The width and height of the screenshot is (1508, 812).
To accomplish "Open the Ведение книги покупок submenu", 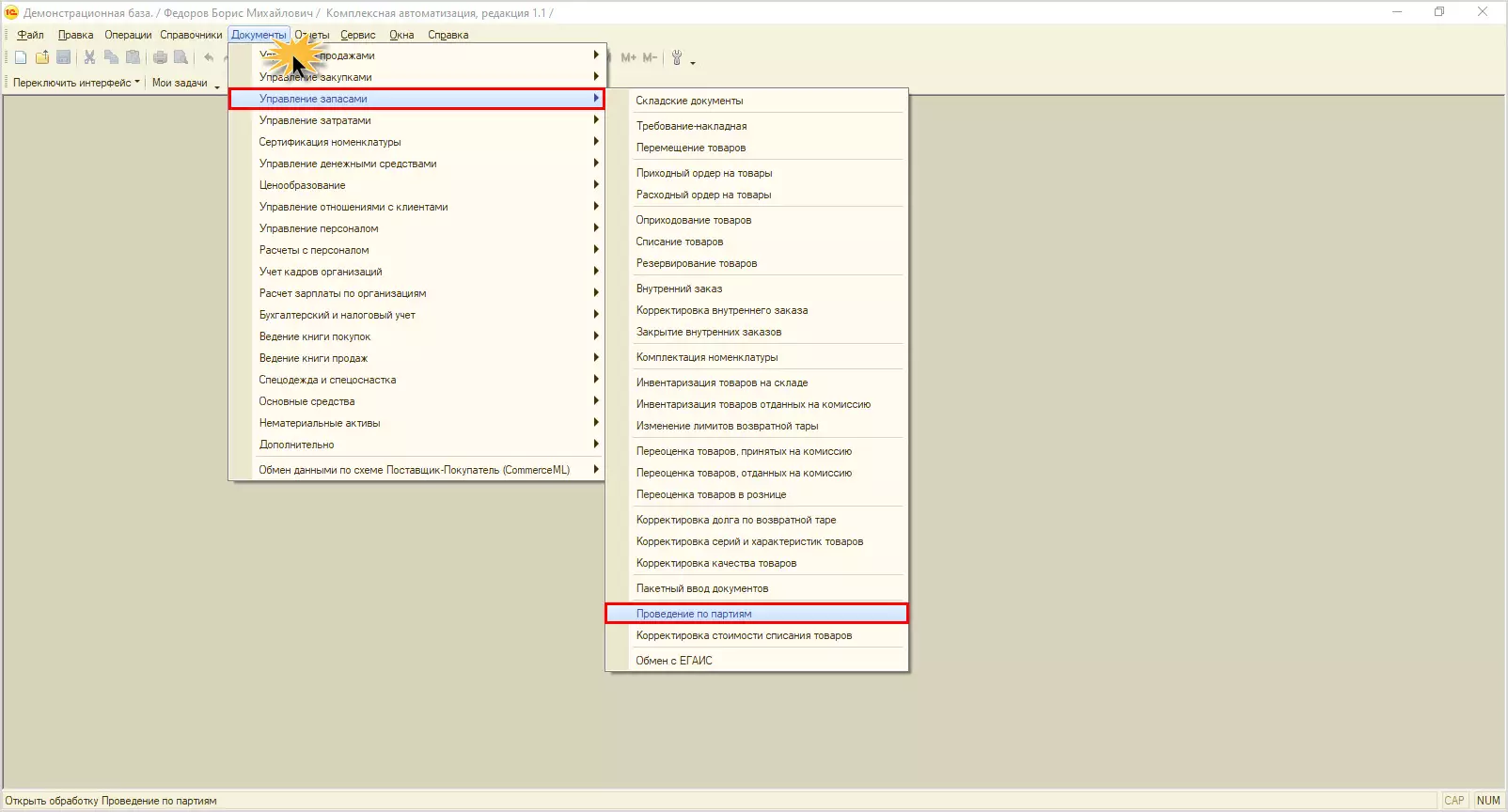I will click(x=416, y=336).
